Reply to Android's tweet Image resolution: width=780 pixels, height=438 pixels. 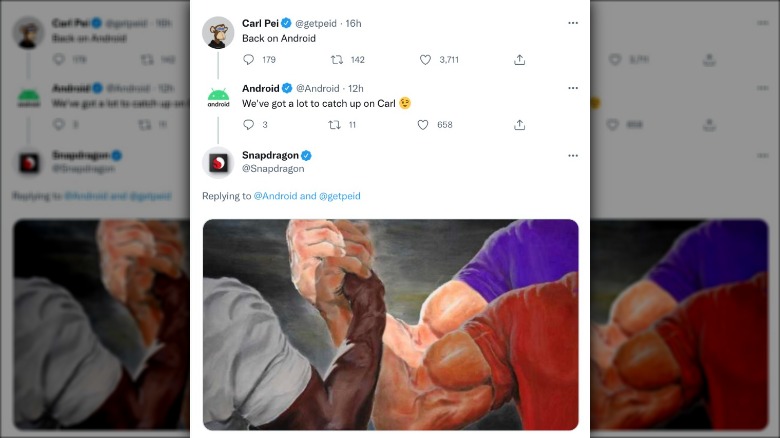pyautogui.click(x=249, y=125)
